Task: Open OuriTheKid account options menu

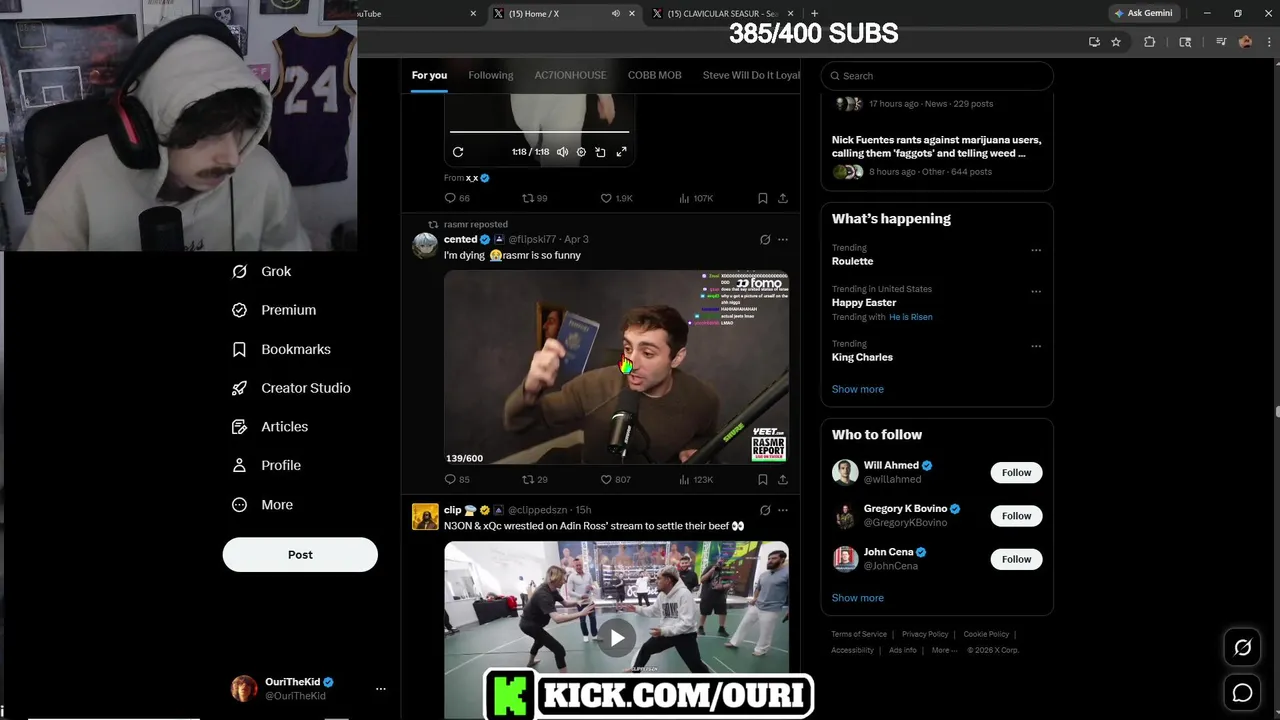Action: 380,689
